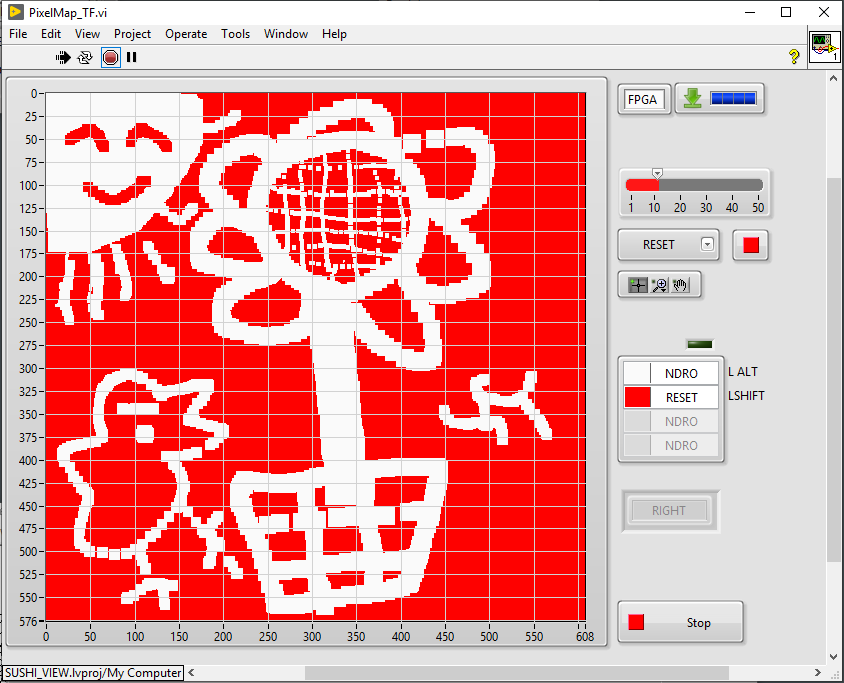Click the slider scale value 50
The width and height of the screenshot is (844, 683).
758,208
